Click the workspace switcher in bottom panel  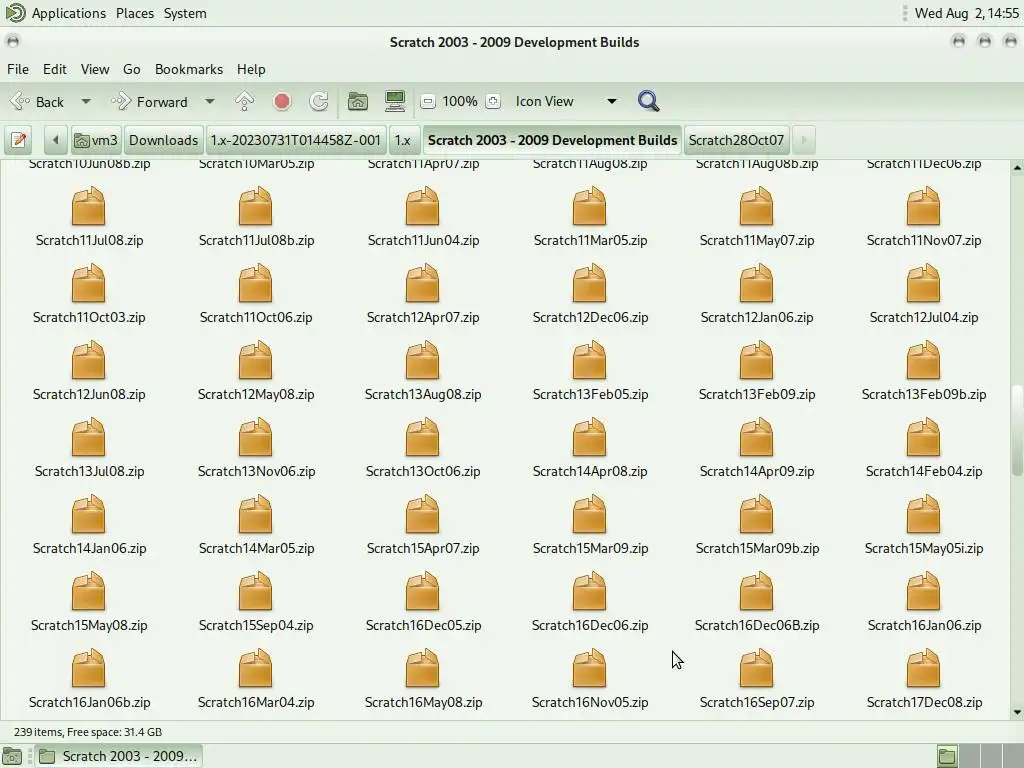click(x=979, y=756)
